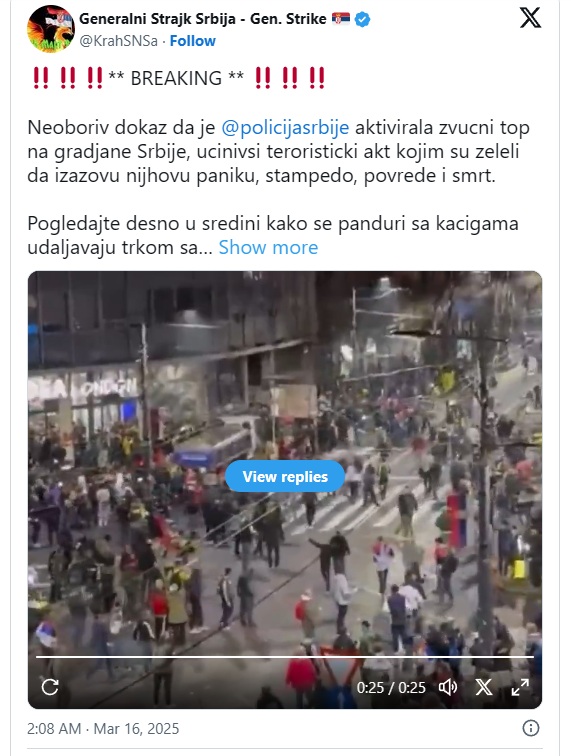Open the X logo at top right

[530, 18]
